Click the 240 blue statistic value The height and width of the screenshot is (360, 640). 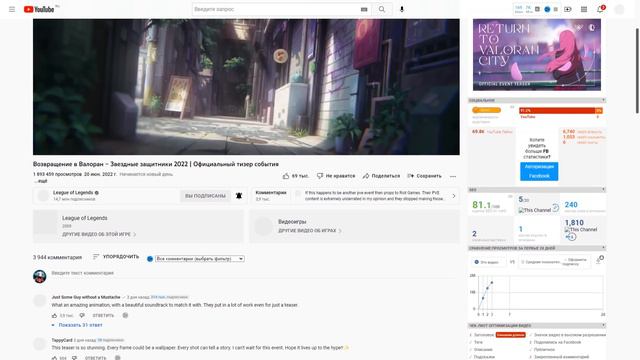tap(571, 205)
